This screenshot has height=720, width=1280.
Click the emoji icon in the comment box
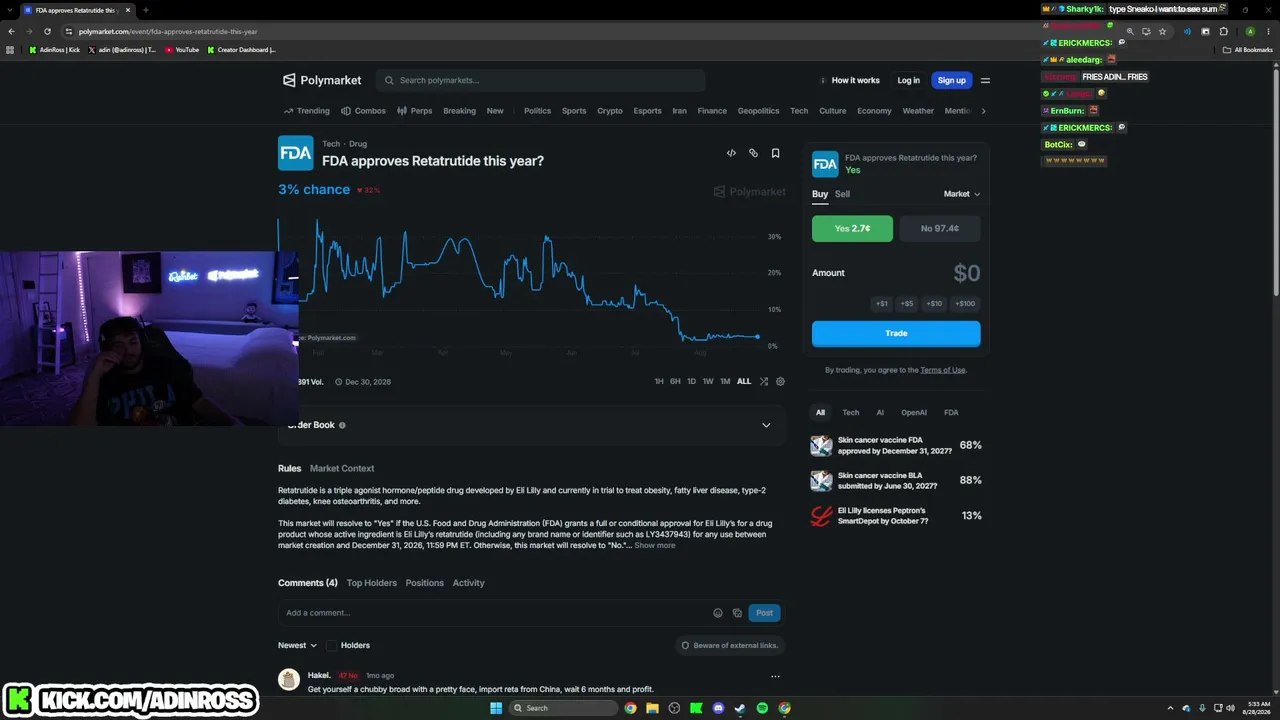[x=718, y=613]
